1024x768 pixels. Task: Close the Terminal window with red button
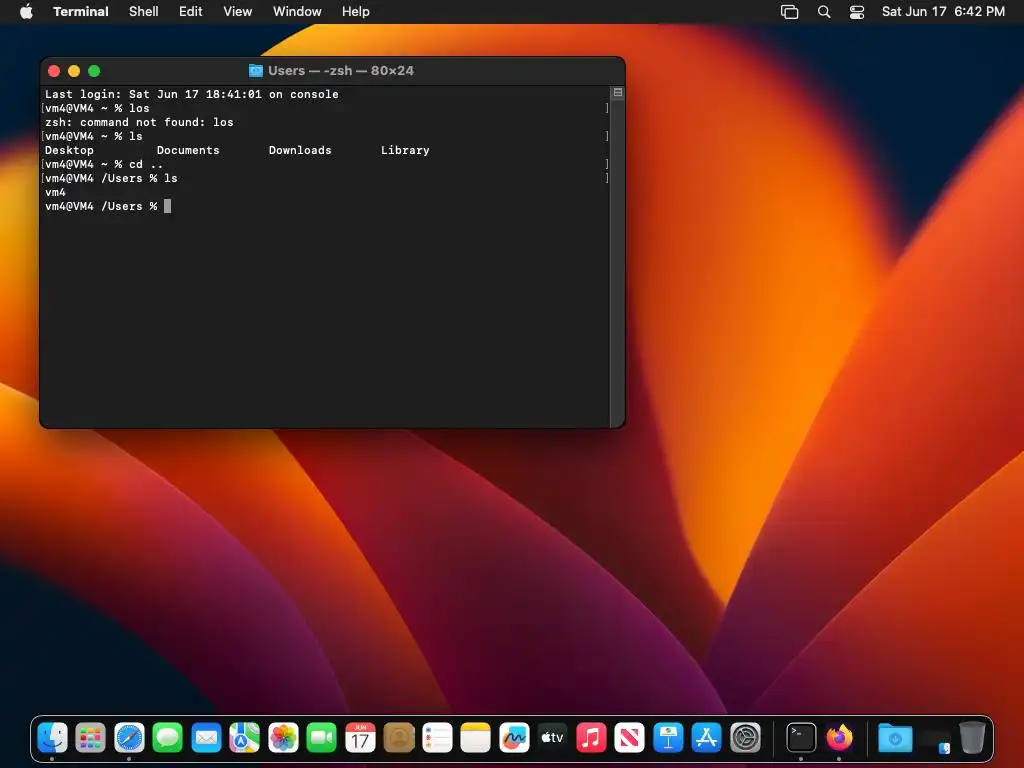pyautogui.click(x=54, y=71)
